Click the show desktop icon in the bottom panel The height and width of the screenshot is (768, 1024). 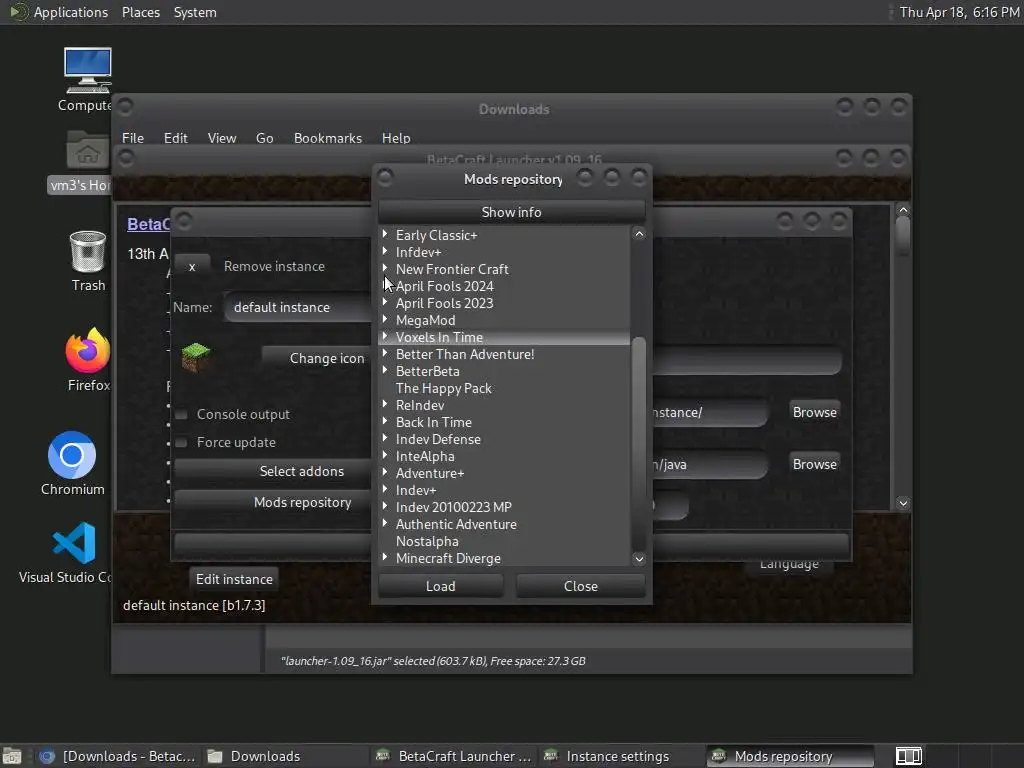[12, 756]
